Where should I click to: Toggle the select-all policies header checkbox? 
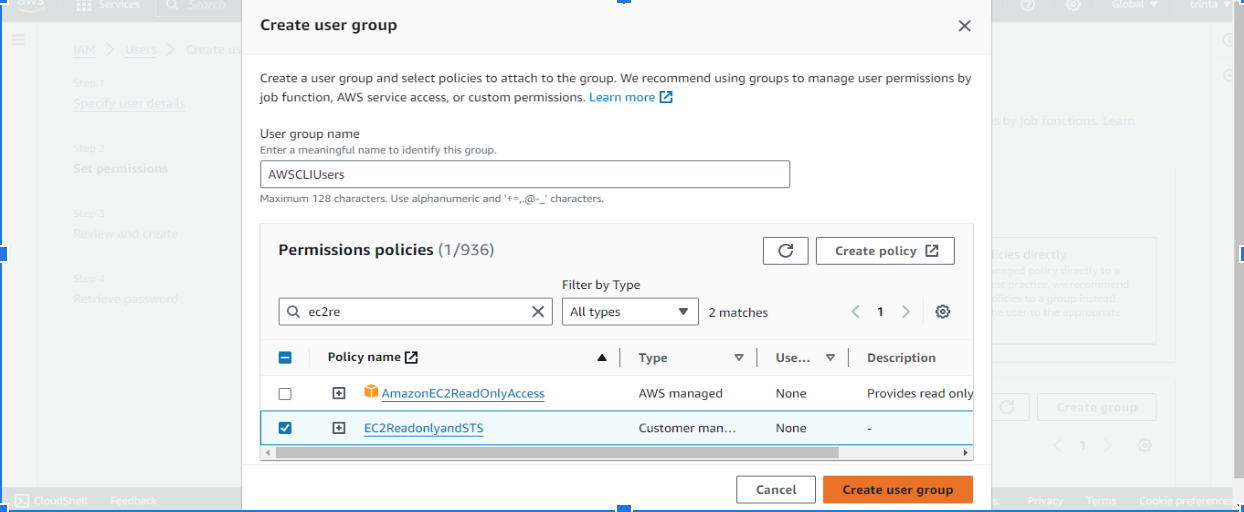point(285,358)
